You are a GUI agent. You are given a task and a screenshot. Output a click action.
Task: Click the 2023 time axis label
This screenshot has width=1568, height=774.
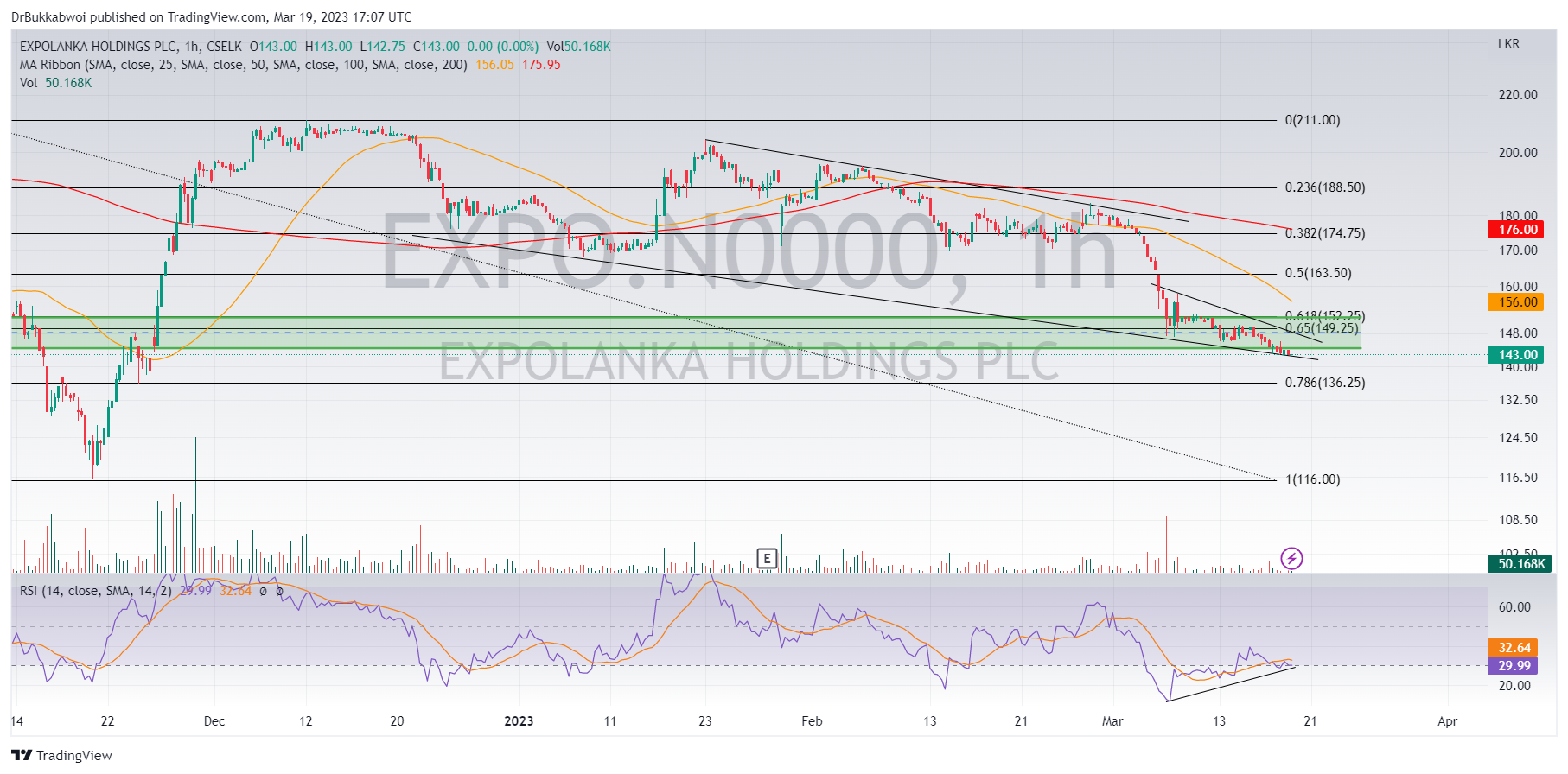coord(519,721)
